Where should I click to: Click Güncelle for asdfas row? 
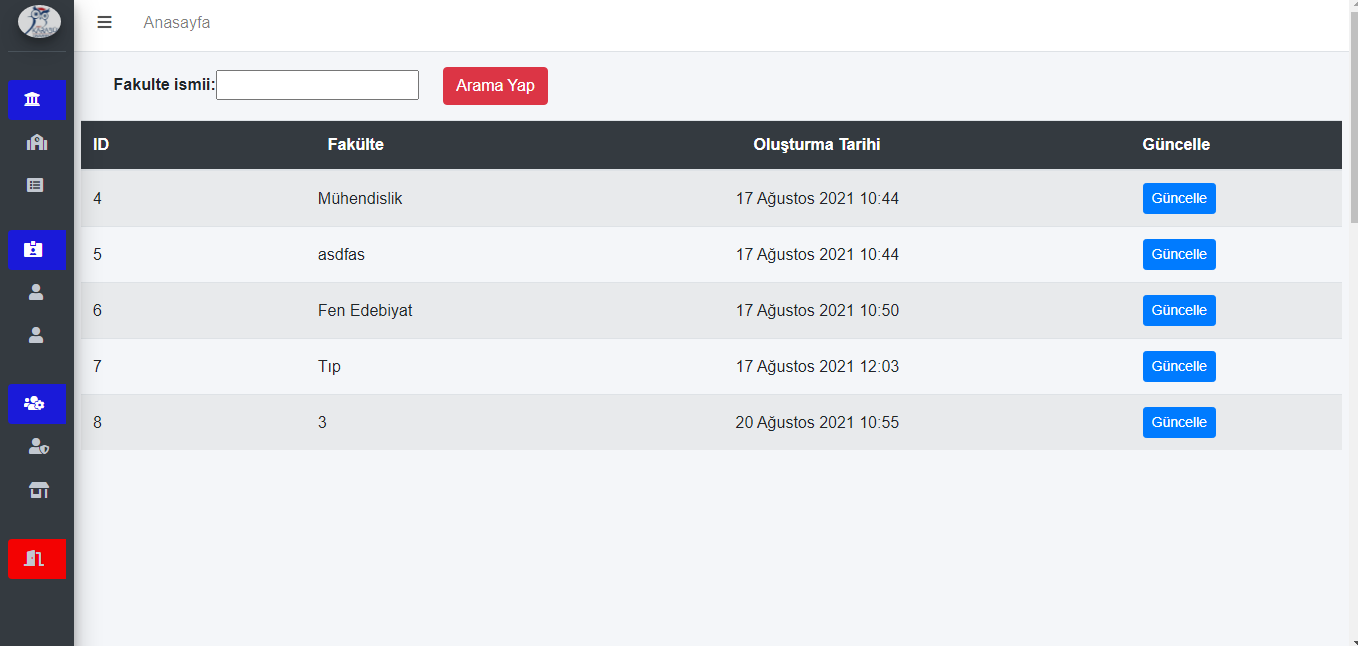tap(1179, 254)
